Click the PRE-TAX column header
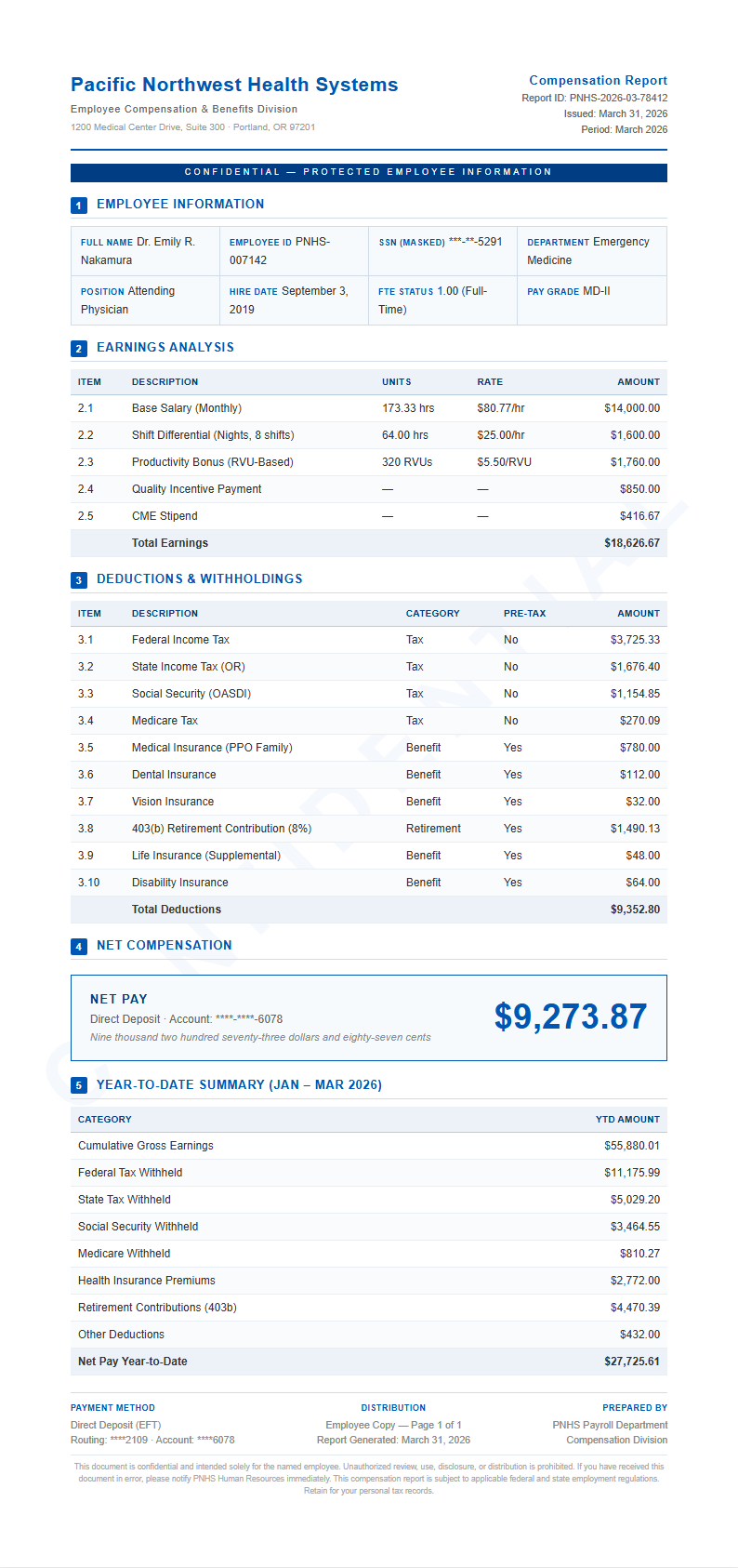738x1568 pixels. coord(525,614)
